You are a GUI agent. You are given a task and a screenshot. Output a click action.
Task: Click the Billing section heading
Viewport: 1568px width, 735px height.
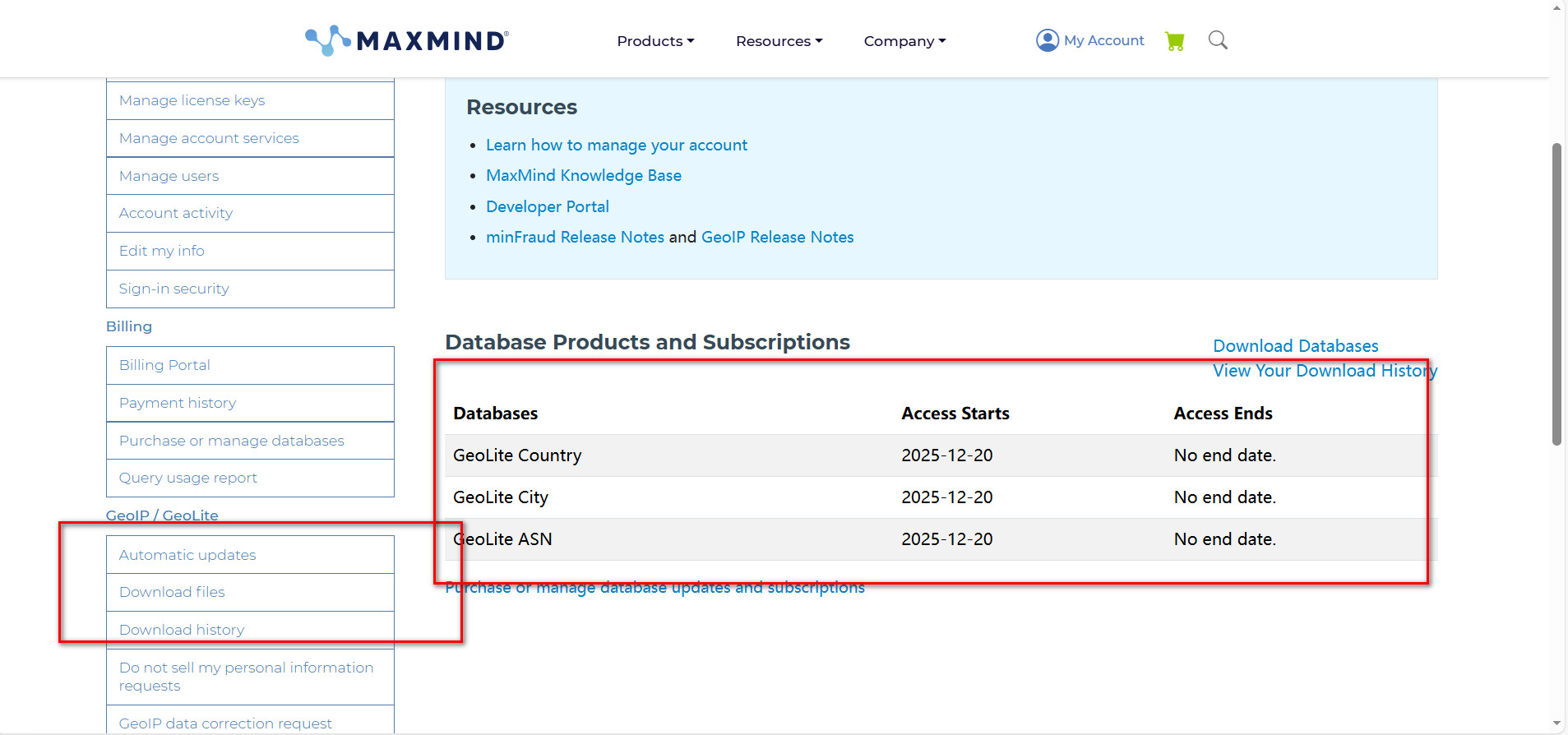click(129, 326)
